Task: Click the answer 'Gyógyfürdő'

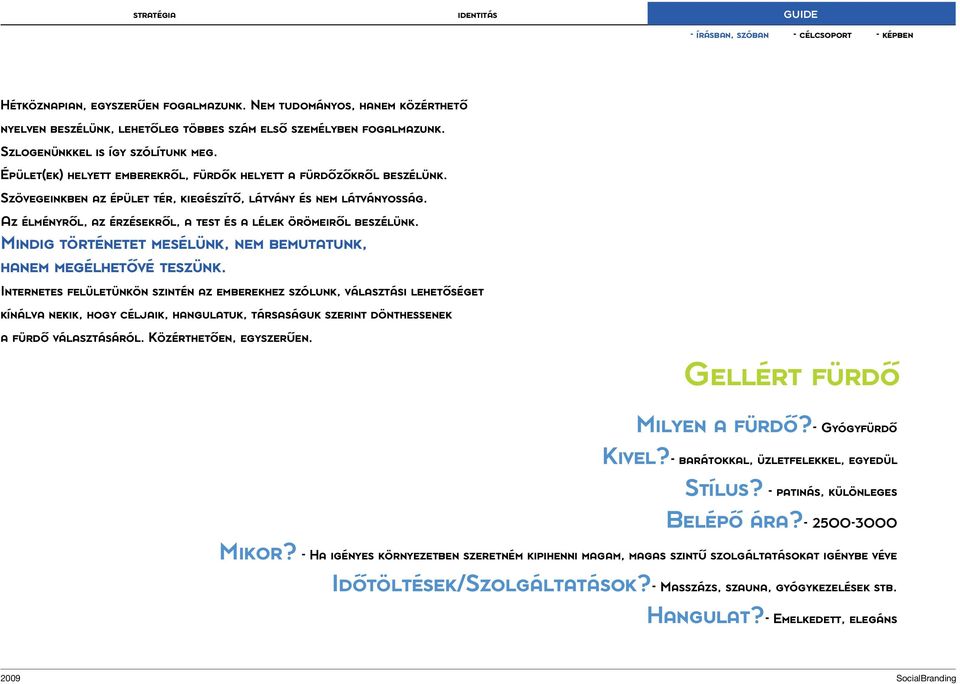Action: [858, 427]
